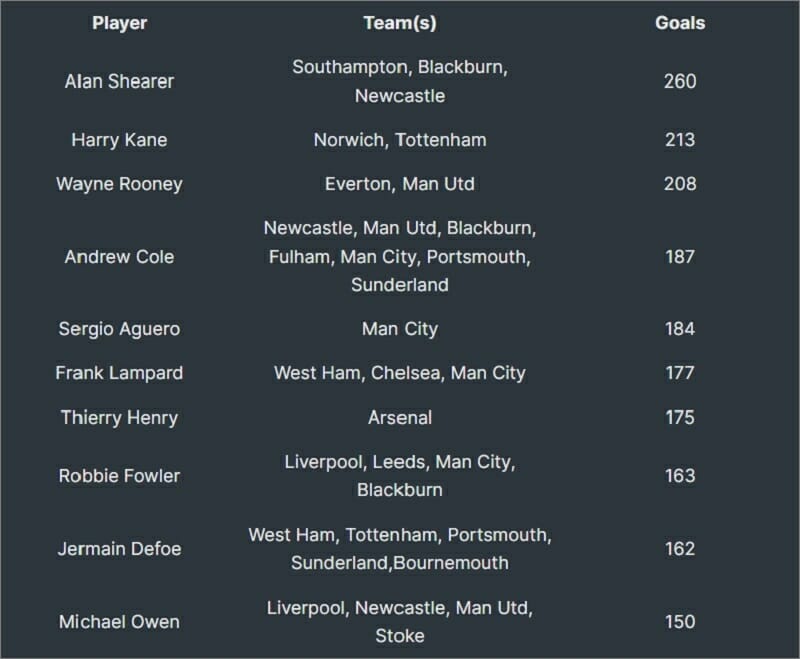Viewport: 800px width, 659px height.
Task: Click Harry Kane in the player column
Action: pos(119,140)
